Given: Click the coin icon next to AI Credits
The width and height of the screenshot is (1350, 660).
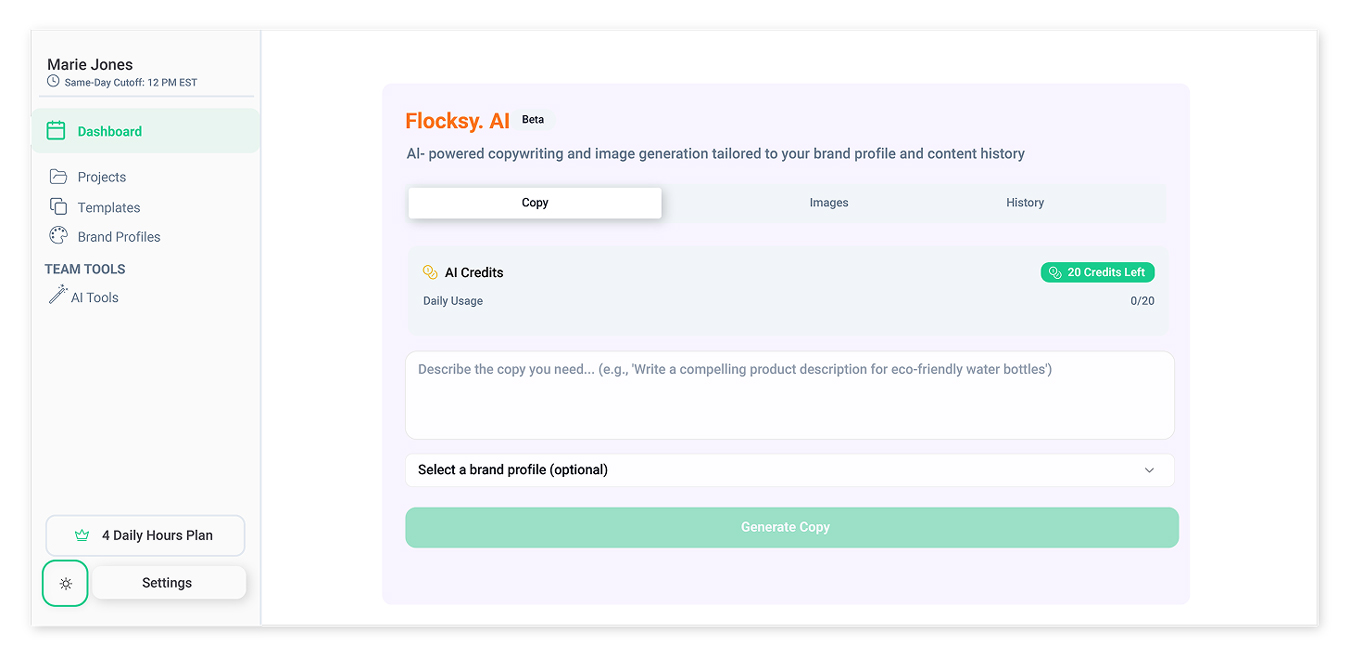Looking at the screenshot, I should coord(430,271).
